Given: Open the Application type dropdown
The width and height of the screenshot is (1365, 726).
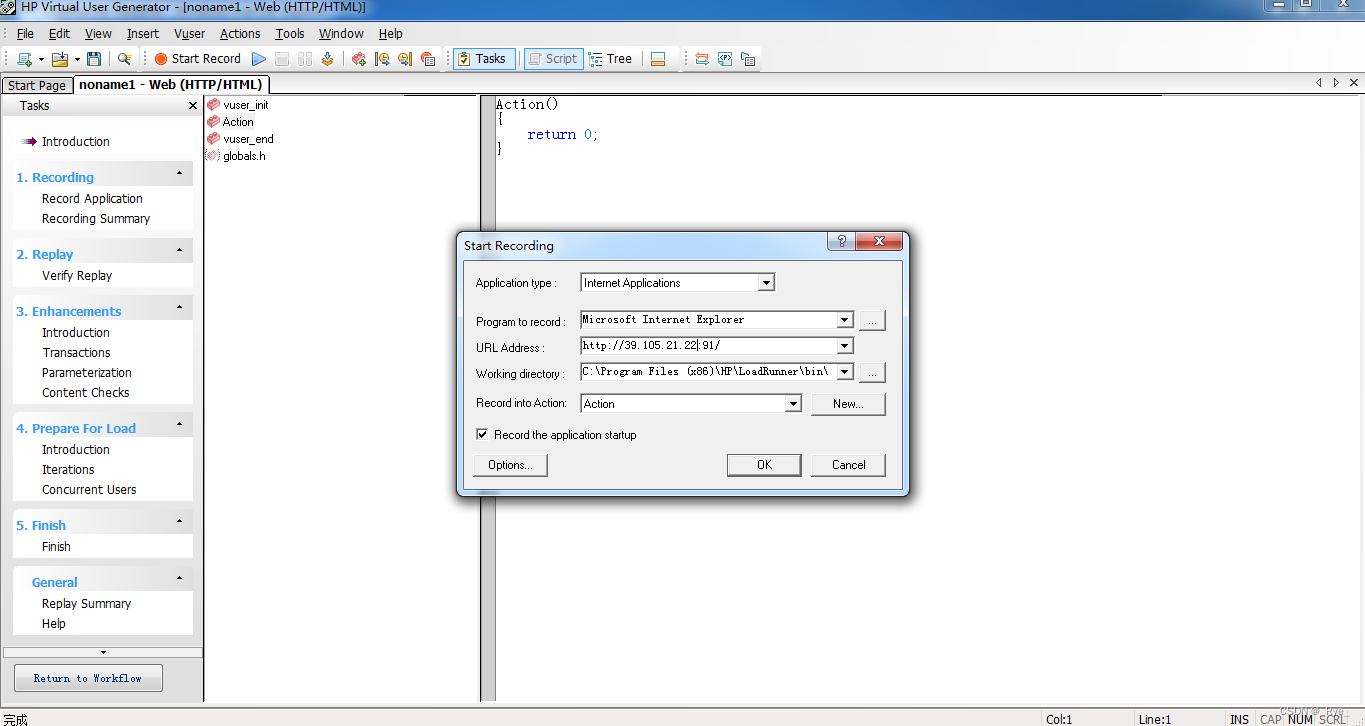Looking at the screenshot, I should tap(766, 283).
